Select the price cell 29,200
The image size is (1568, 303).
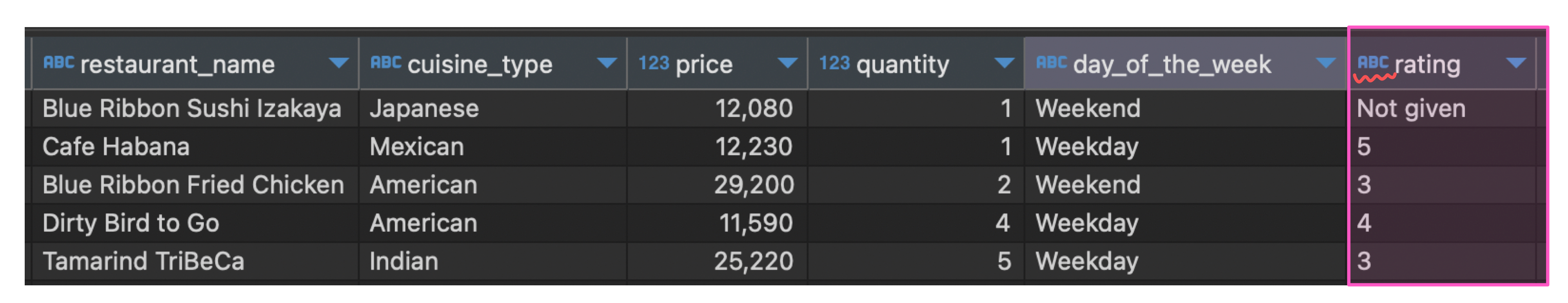[x=718, y=185]
